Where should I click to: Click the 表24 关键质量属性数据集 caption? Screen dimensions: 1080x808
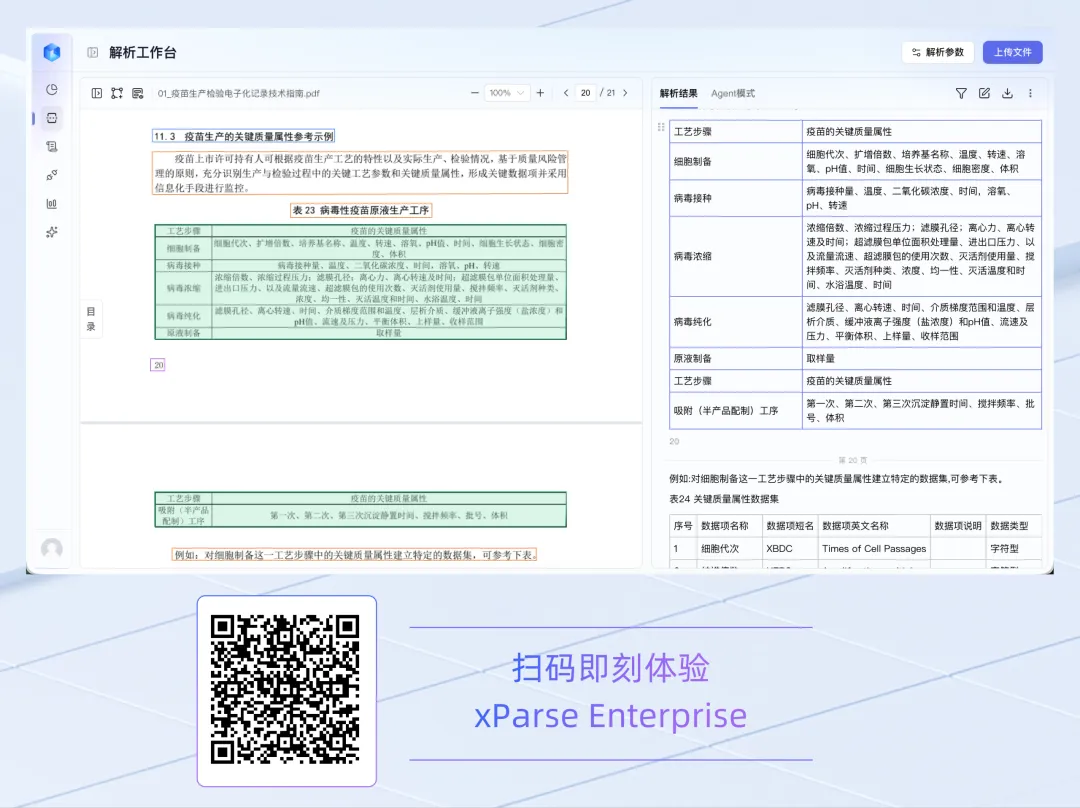[x=724, y=499]
